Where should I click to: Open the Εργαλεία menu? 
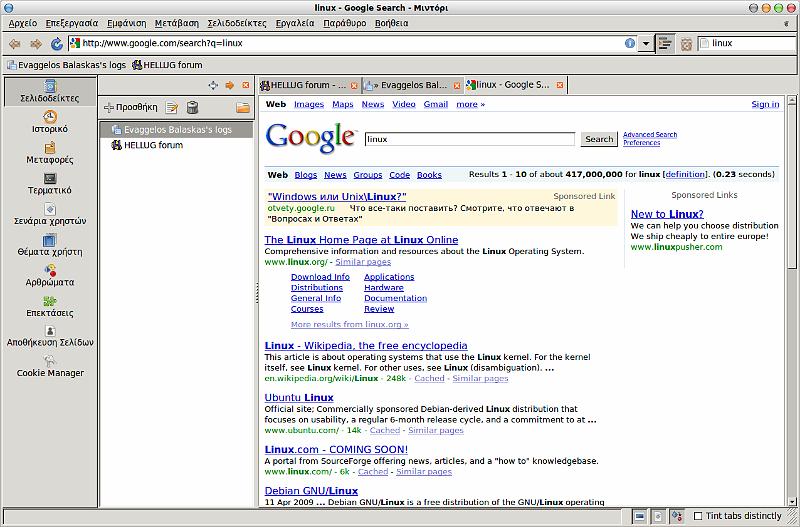pos(295,23)
